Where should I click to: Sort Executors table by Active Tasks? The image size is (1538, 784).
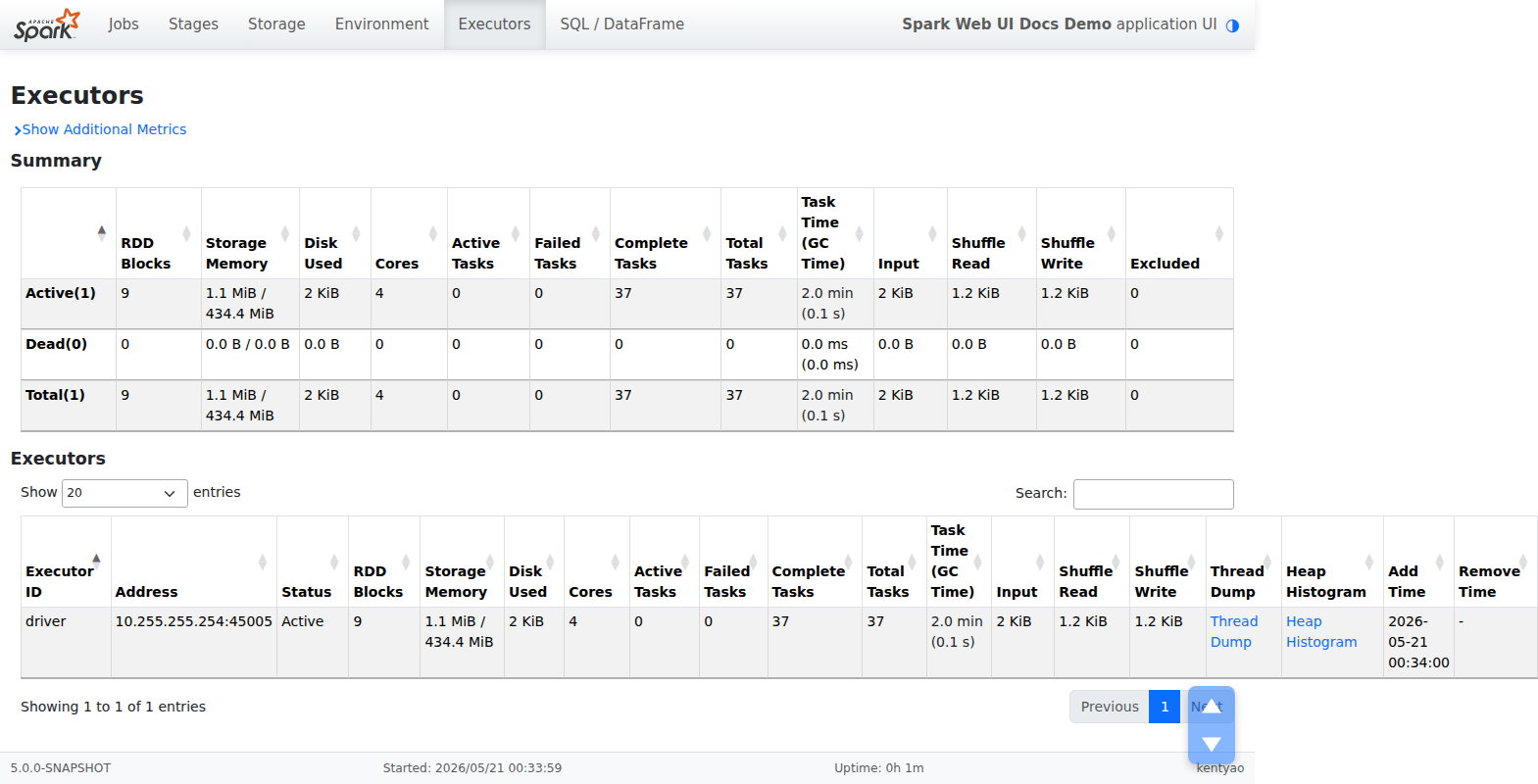pyautogui.click(x=665, y=562)
